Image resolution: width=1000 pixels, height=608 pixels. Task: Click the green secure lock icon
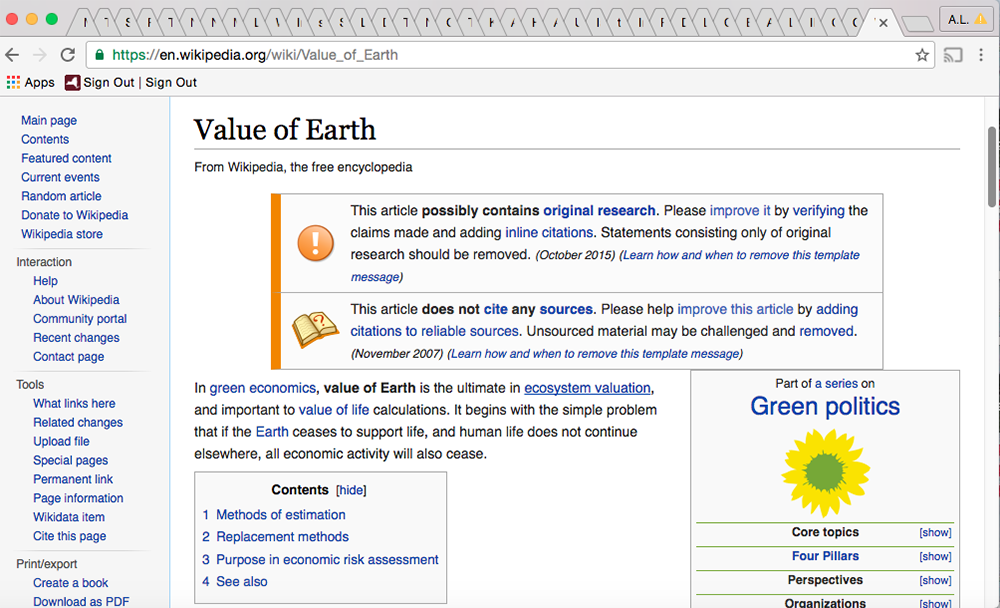tap(99, 55)
